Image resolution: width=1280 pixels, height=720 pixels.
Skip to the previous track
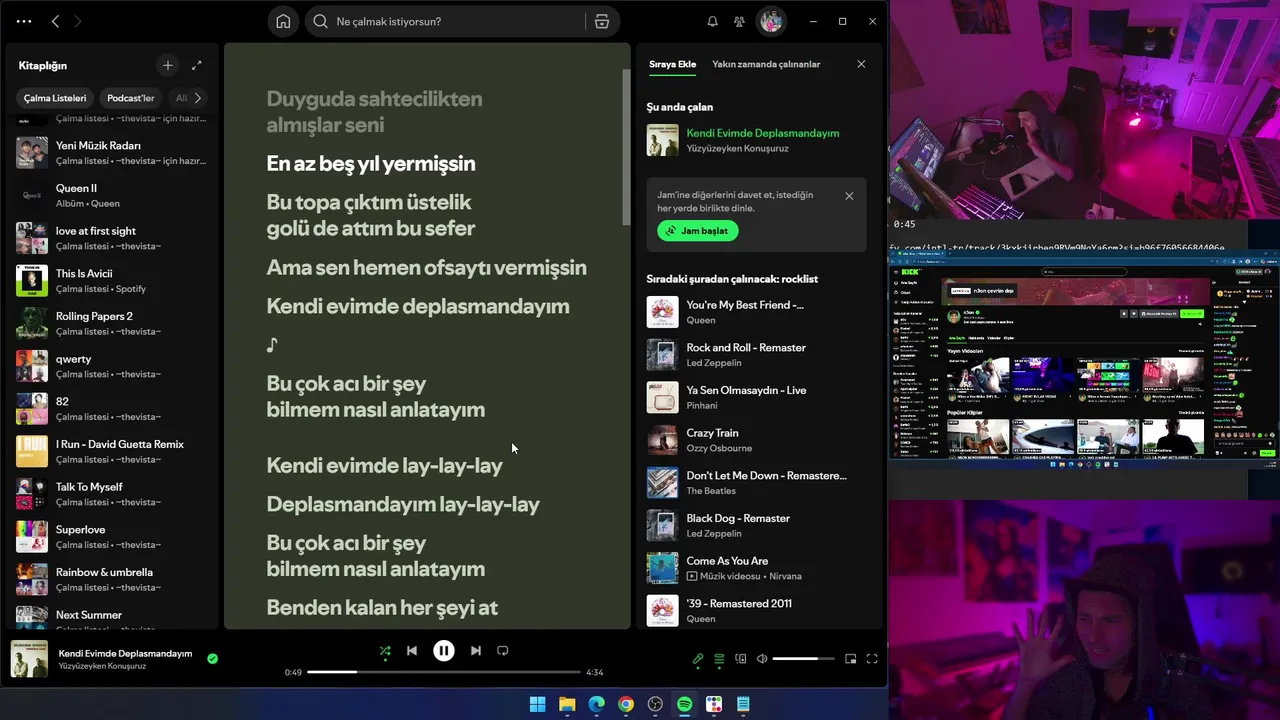412,651
